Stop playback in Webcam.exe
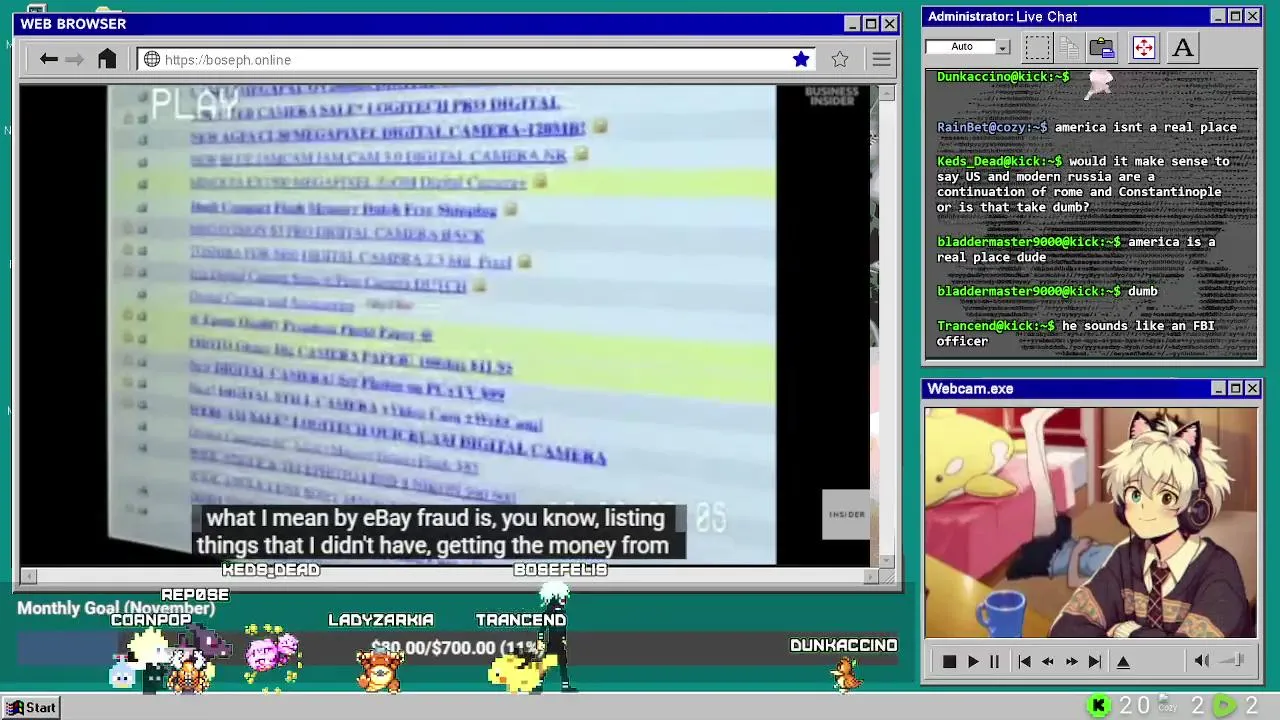This screenshot has height=720, width=1280. click(x=949, y=662)
